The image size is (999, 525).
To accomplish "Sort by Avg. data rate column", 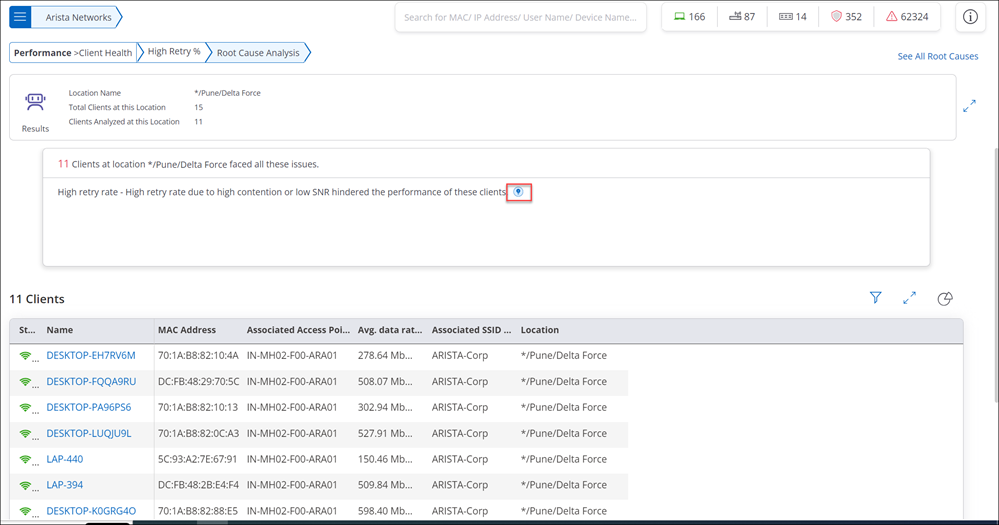I will point(390,330).
